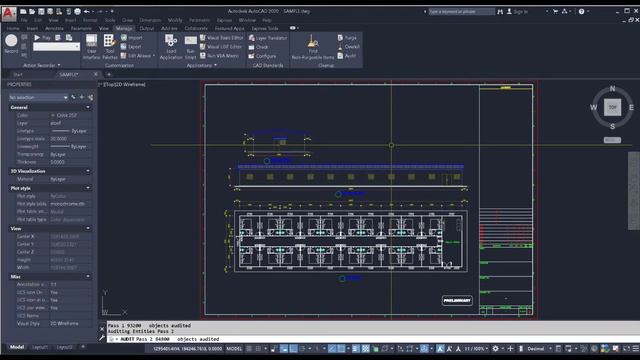Open the No selection object dropdown
Screen dimensions: 640x360
pyautogui.click(x=38, y=98)
